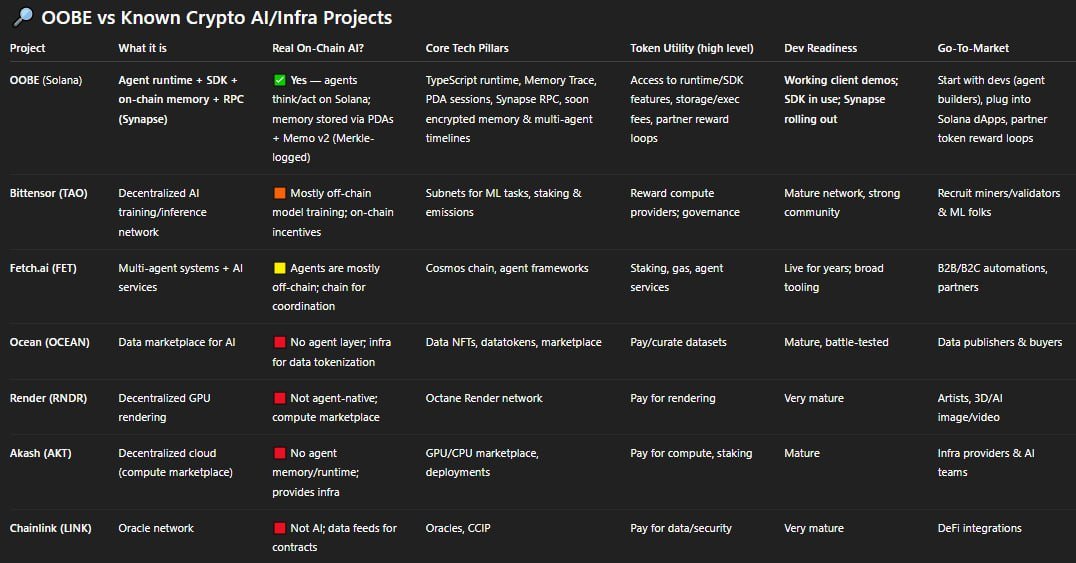
Task: Click 'Recruit miners/validators & ML folks' cell
Action: (999, 203)
